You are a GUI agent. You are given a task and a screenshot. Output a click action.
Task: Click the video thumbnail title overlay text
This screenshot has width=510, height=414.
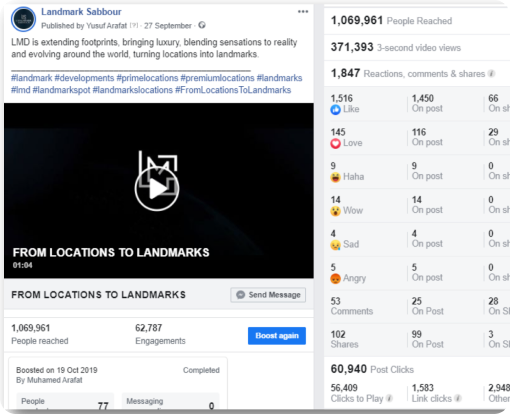click(111, 252)
